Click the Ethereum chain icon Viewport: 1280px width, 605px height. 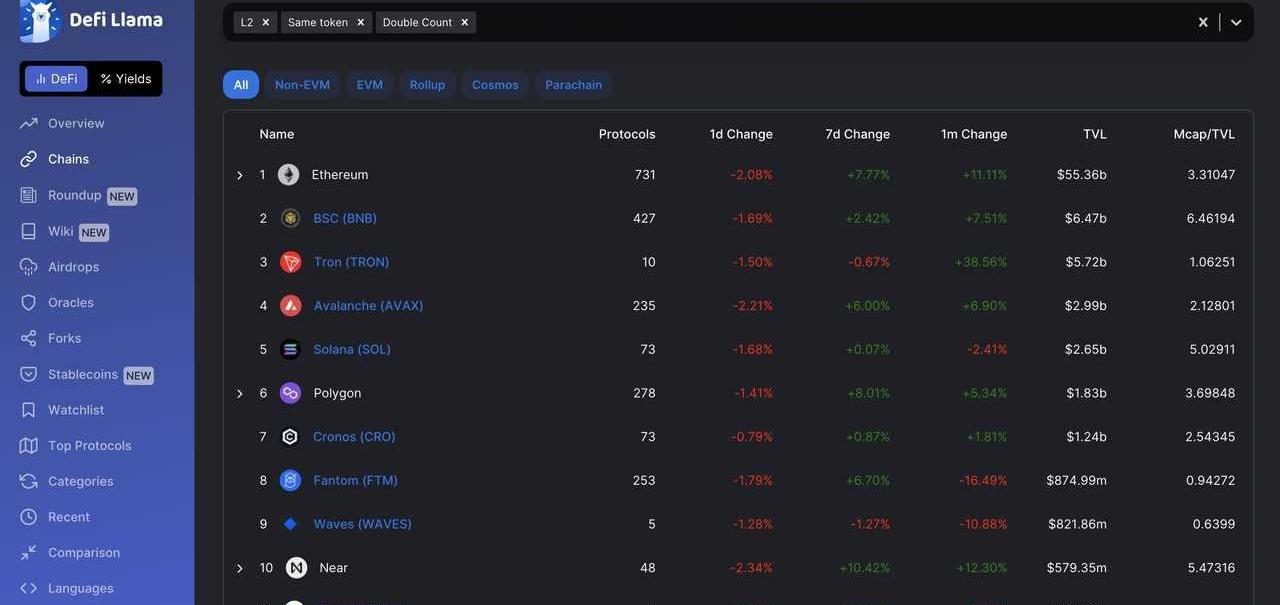click(x=288, y=175)
